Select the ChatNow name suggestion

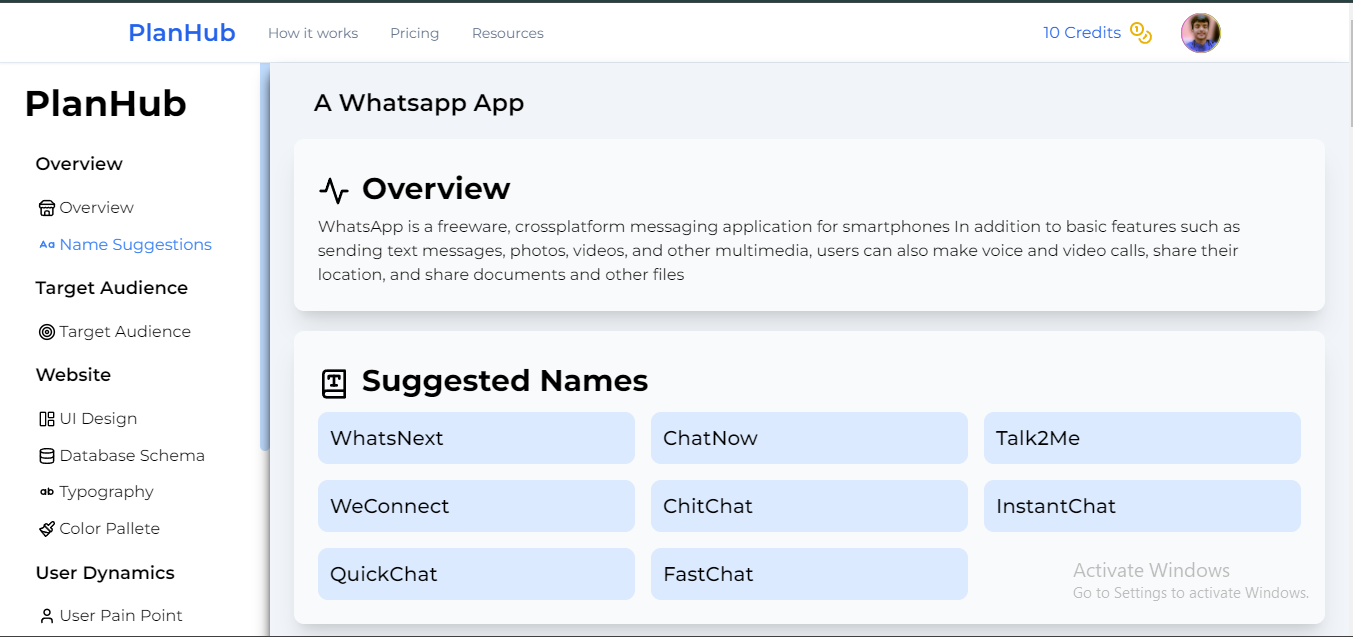[x=809, y=438]
